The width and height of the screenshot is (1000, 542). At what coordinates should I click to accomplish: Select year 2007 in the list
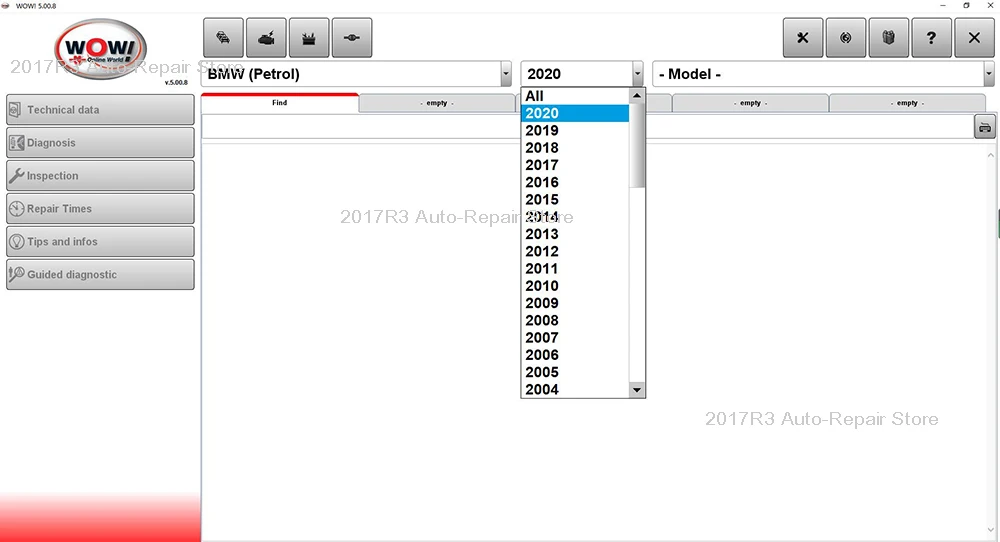575,337
